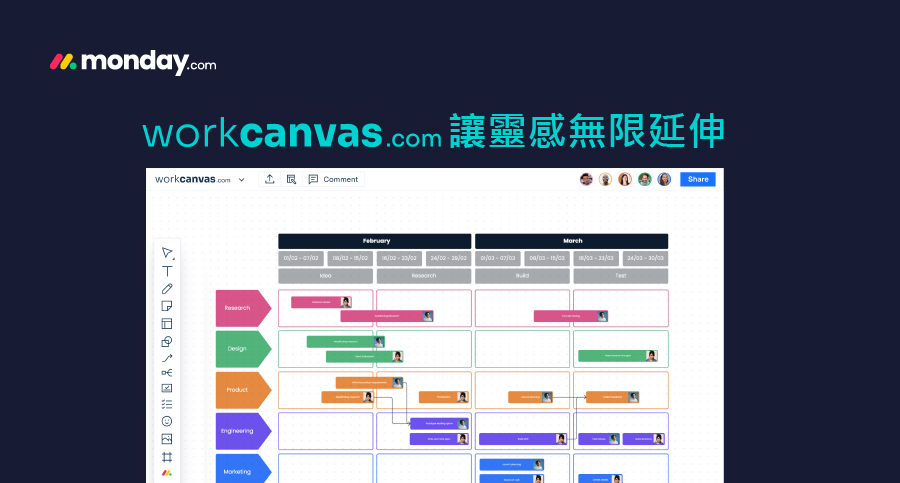This screenshot has width=900, height=483.
Task: Click the chart widget tool icon
Action: [x=167, y=388]
